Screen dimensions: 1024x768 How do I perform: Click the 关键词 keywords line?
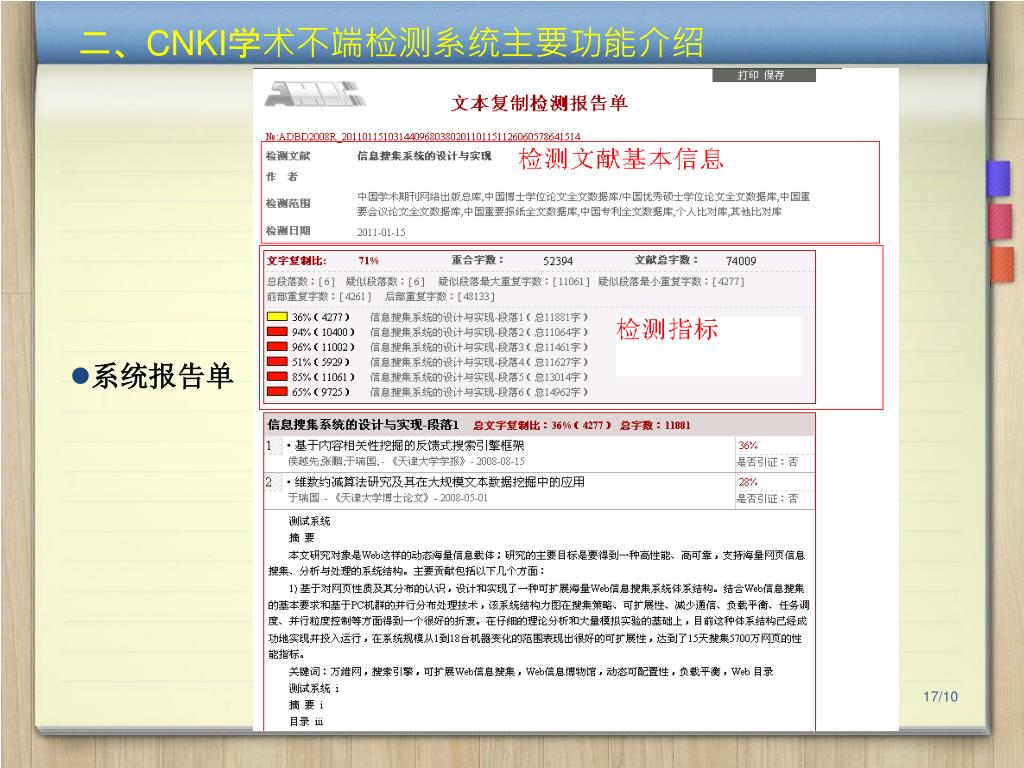click(531, 671)
